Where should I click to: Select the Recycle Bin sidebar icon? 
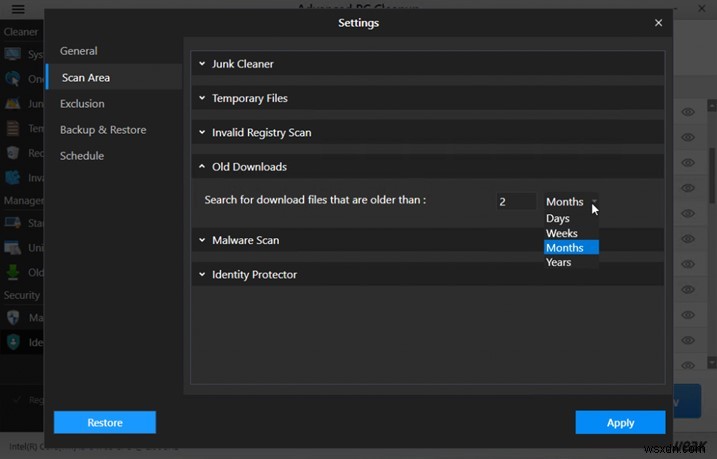tap(13, 153)
